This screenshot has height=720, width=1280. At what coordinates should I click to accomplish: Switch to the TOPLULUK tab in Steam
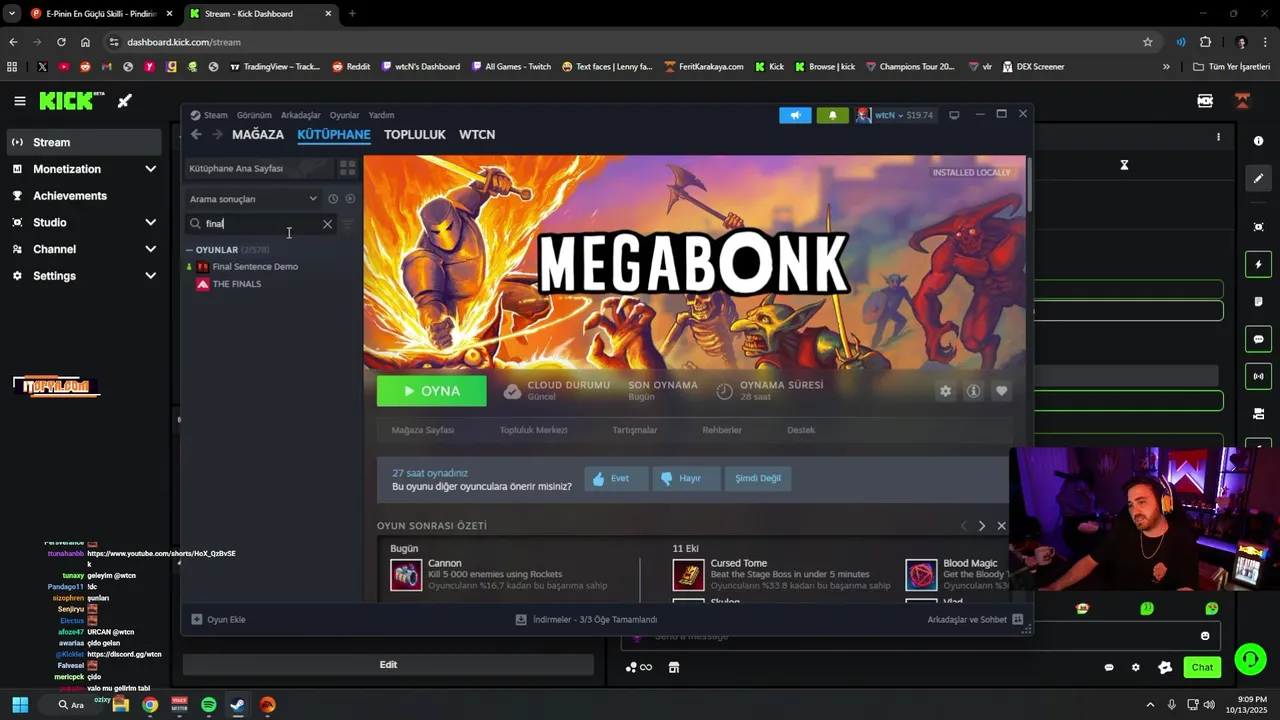414,134
